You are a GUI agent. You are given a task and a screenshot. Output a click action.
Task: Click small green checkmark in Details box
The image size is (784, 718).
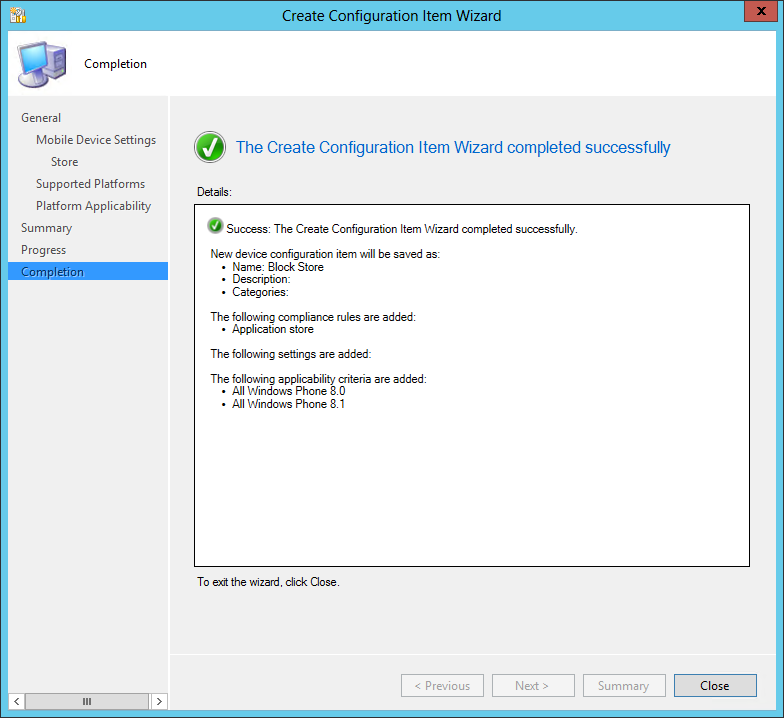pyautogui.click(x=215, y=226)
